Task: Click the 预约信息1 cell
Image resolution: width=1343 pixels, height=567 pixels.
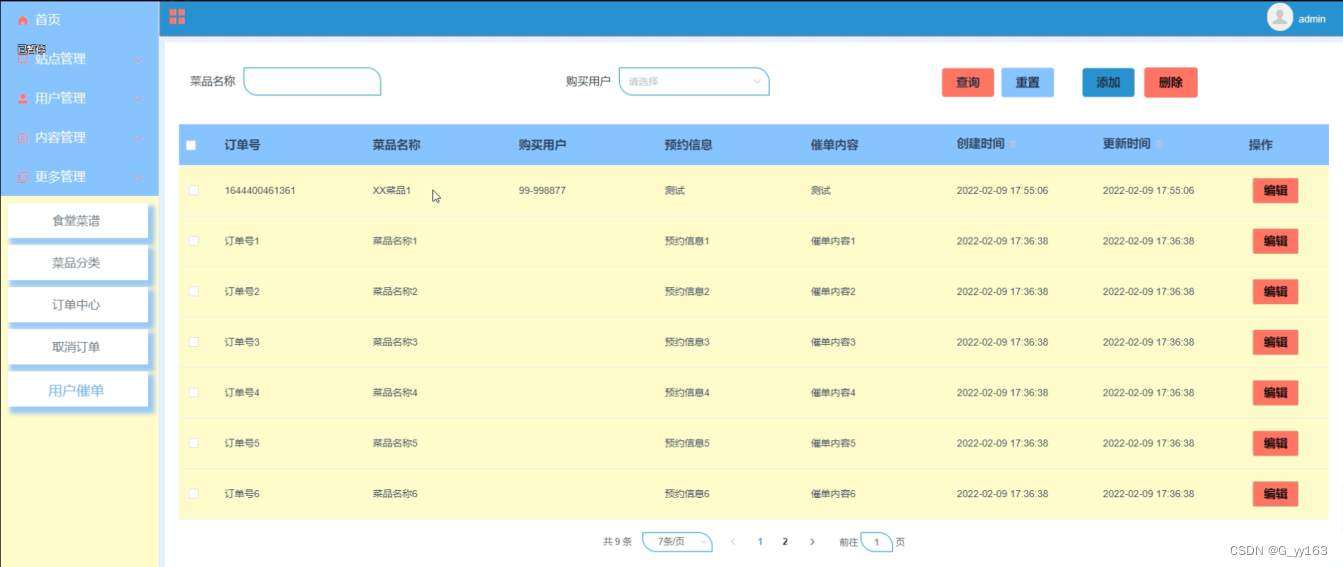Action: pos(687,241)
